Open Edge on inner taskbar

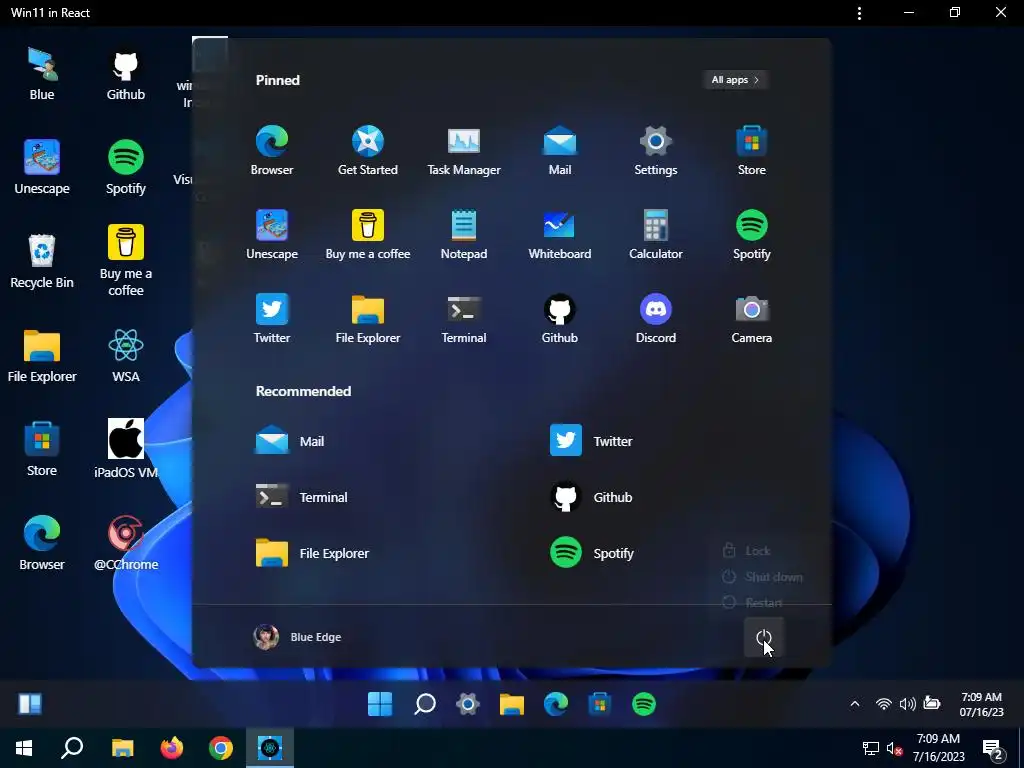click(556, 704)
